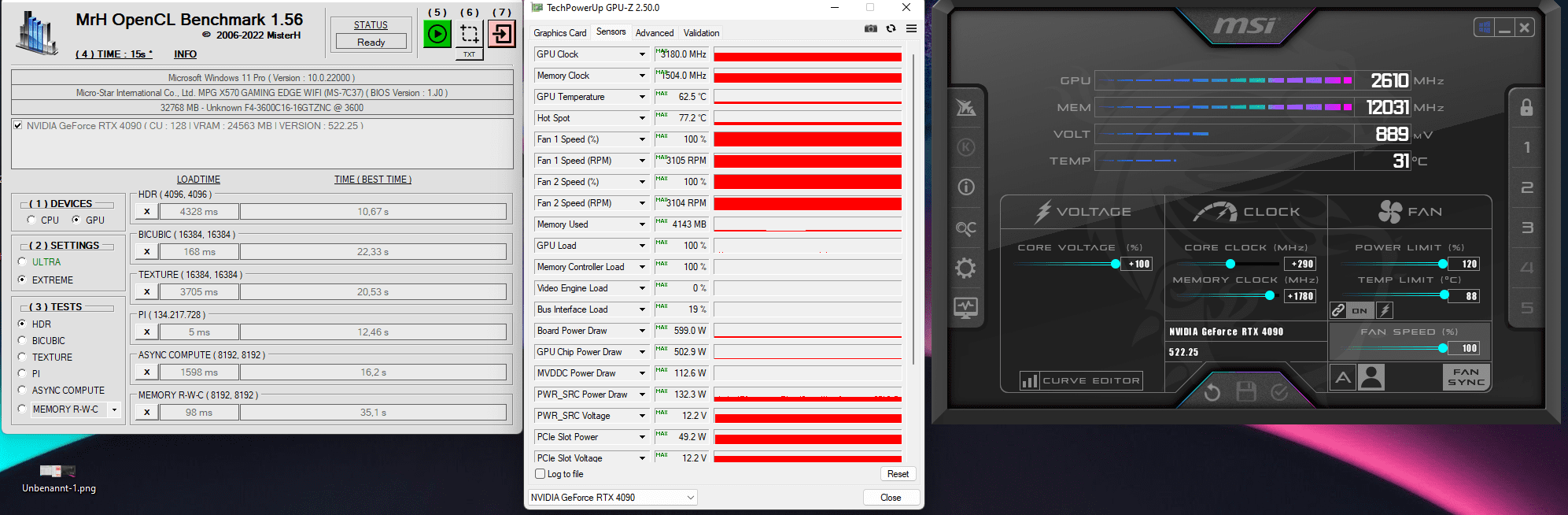Viewport: 1568px width, 515px height.
Task: Click the INFO link in the benchmark
Action: (186, 54)
